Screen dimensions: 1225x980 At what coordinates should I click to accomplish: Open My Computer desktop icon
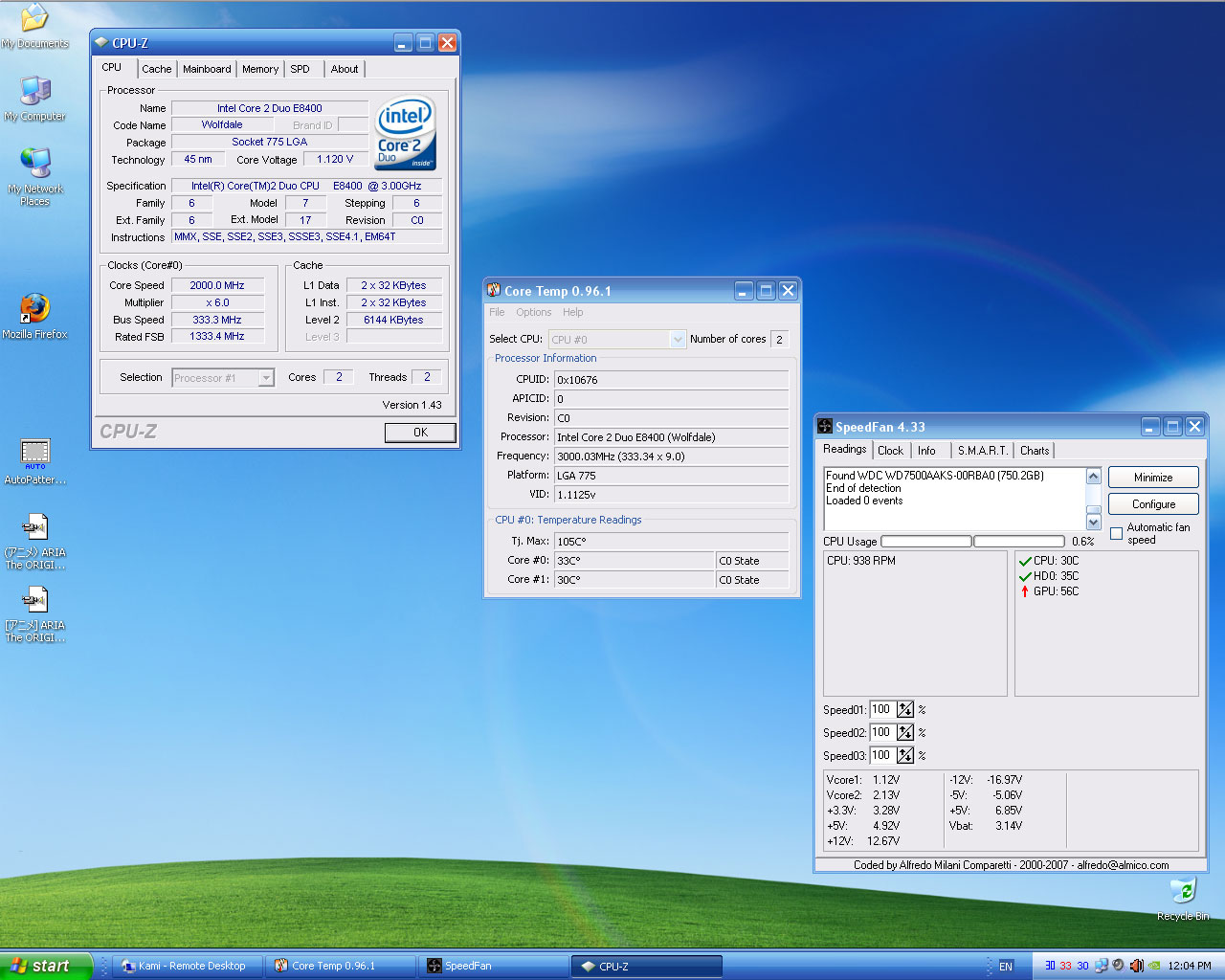[34, 92]
